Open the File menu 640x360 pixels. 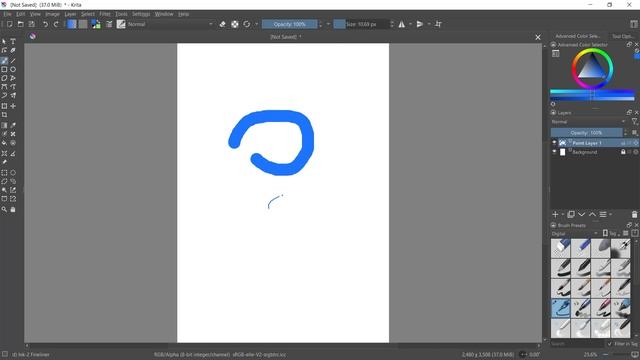[7, 14]
